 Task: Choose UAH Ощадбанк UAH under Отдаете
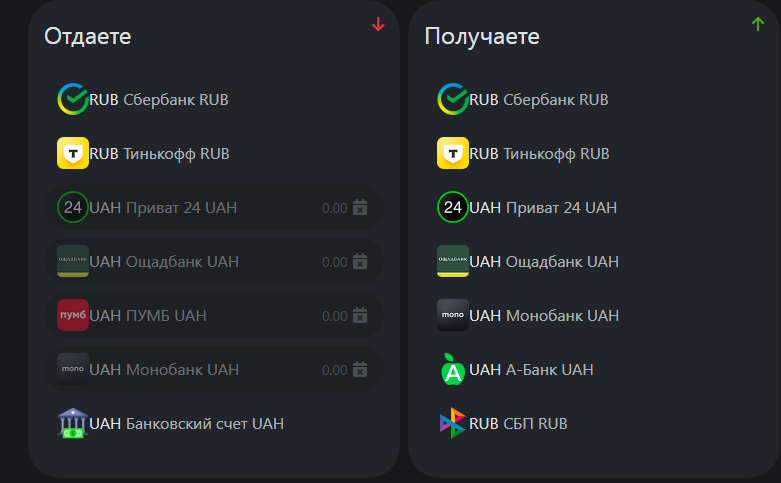[214, 261]
